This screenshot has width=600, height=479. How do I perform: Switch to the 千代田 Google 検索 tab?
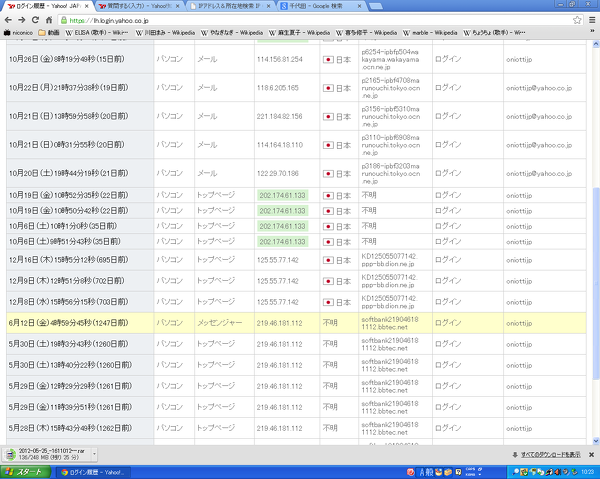pos(321,6)
